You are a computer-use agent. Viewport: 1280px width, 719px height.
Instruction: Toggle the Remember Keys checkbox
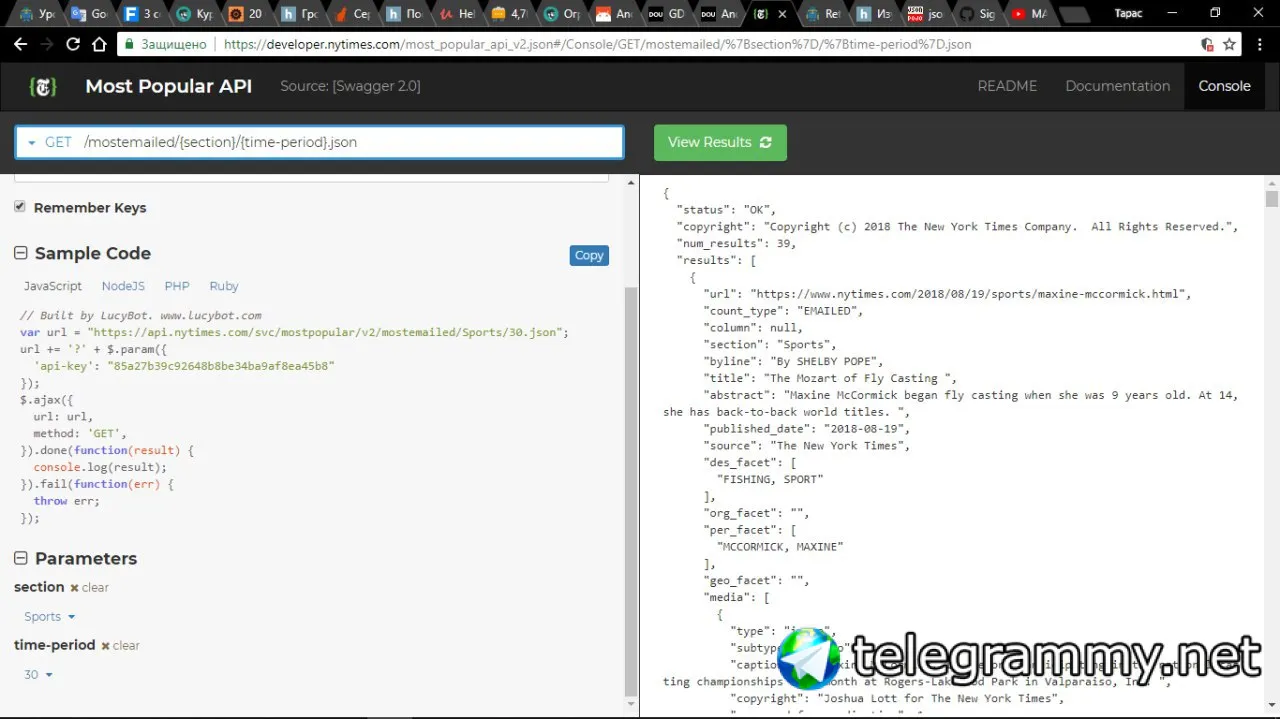pyautogui.click(x=20, y=206)
